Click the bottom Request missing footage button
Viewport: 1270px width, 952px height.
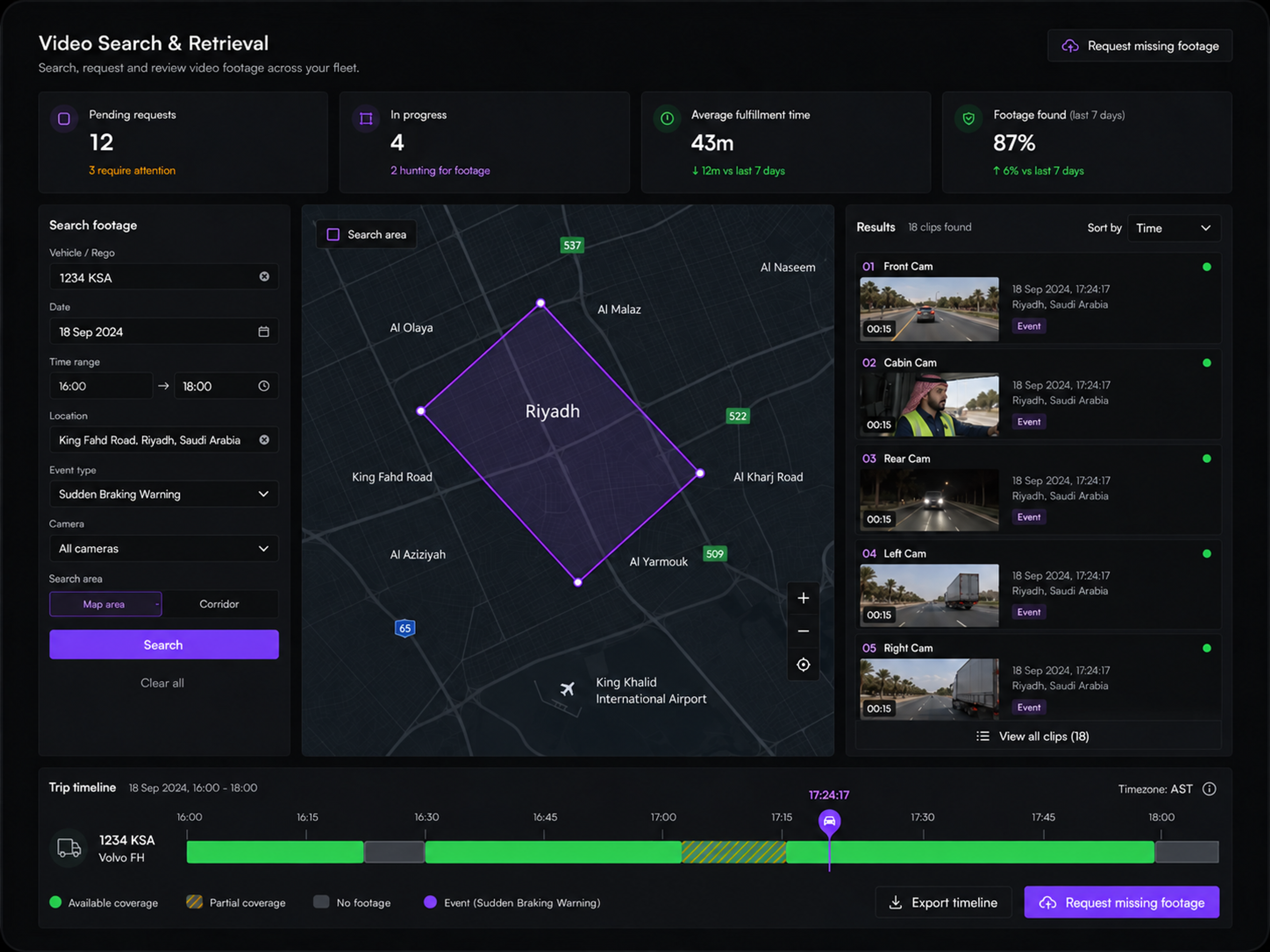click(x=1122, y=903)
